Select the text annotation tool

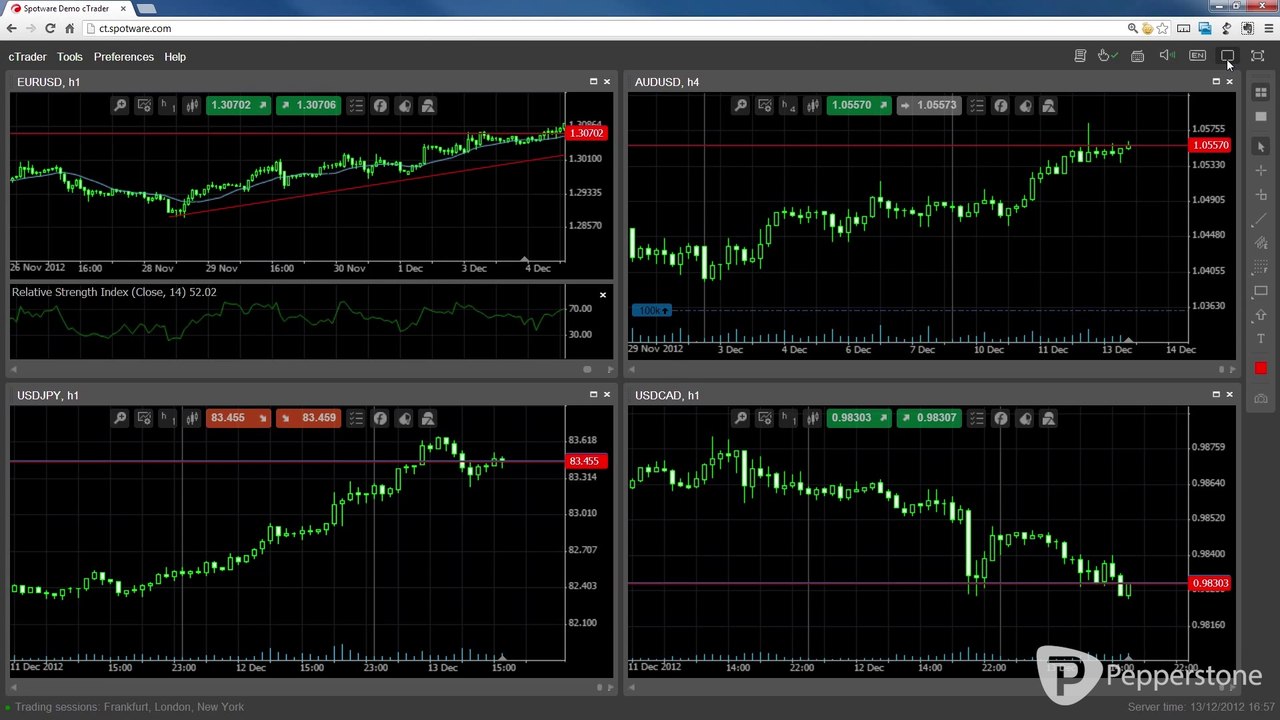click(x=1261, y=340)
